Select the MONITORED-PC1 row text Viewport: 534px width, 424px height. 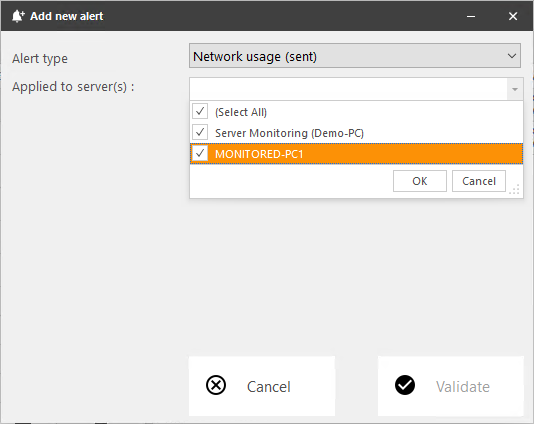coord(259,154)
